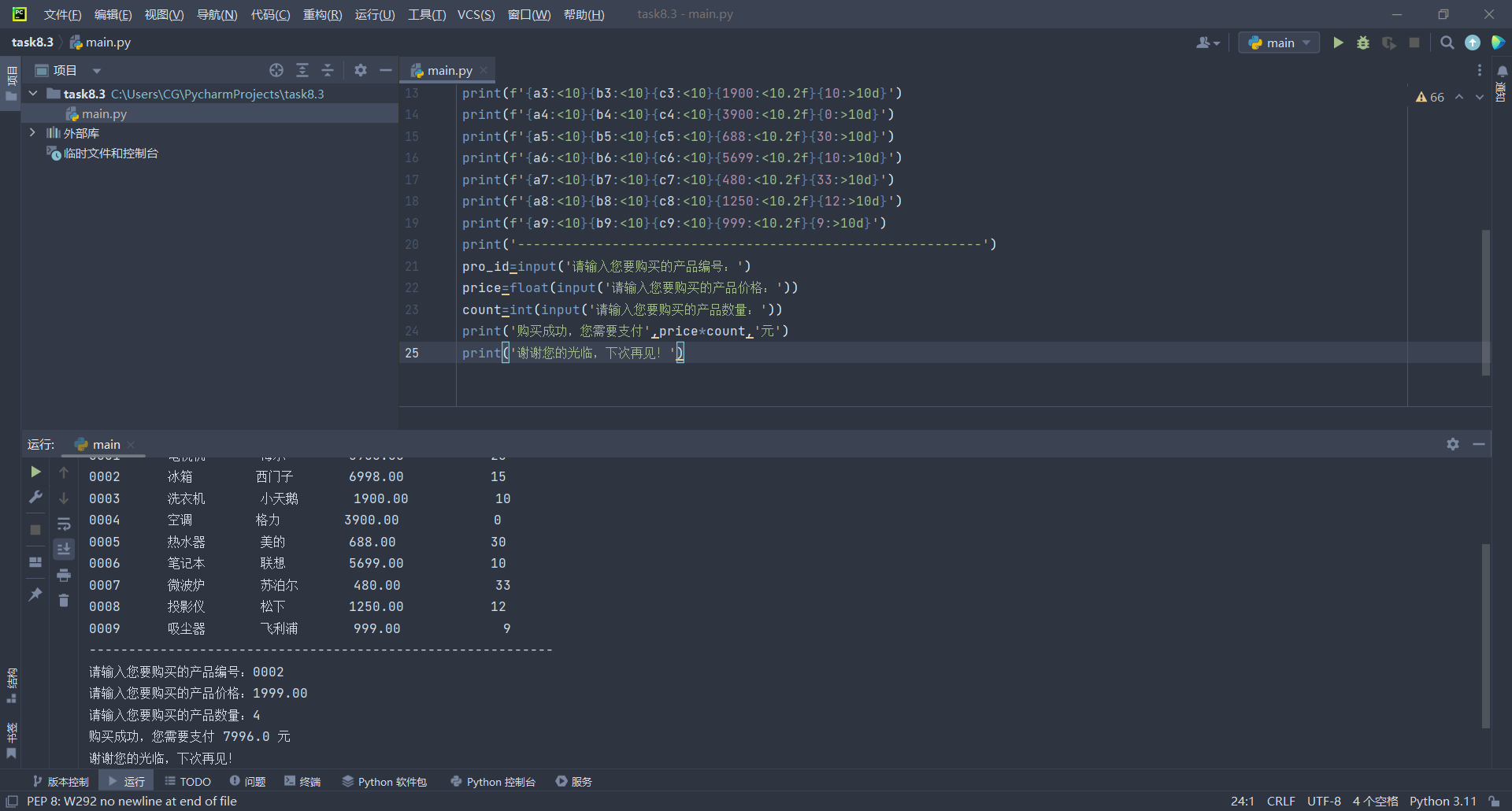Hide the project tool window
The width and height of the screenshot is (1512, 811).
click(386, 70)
